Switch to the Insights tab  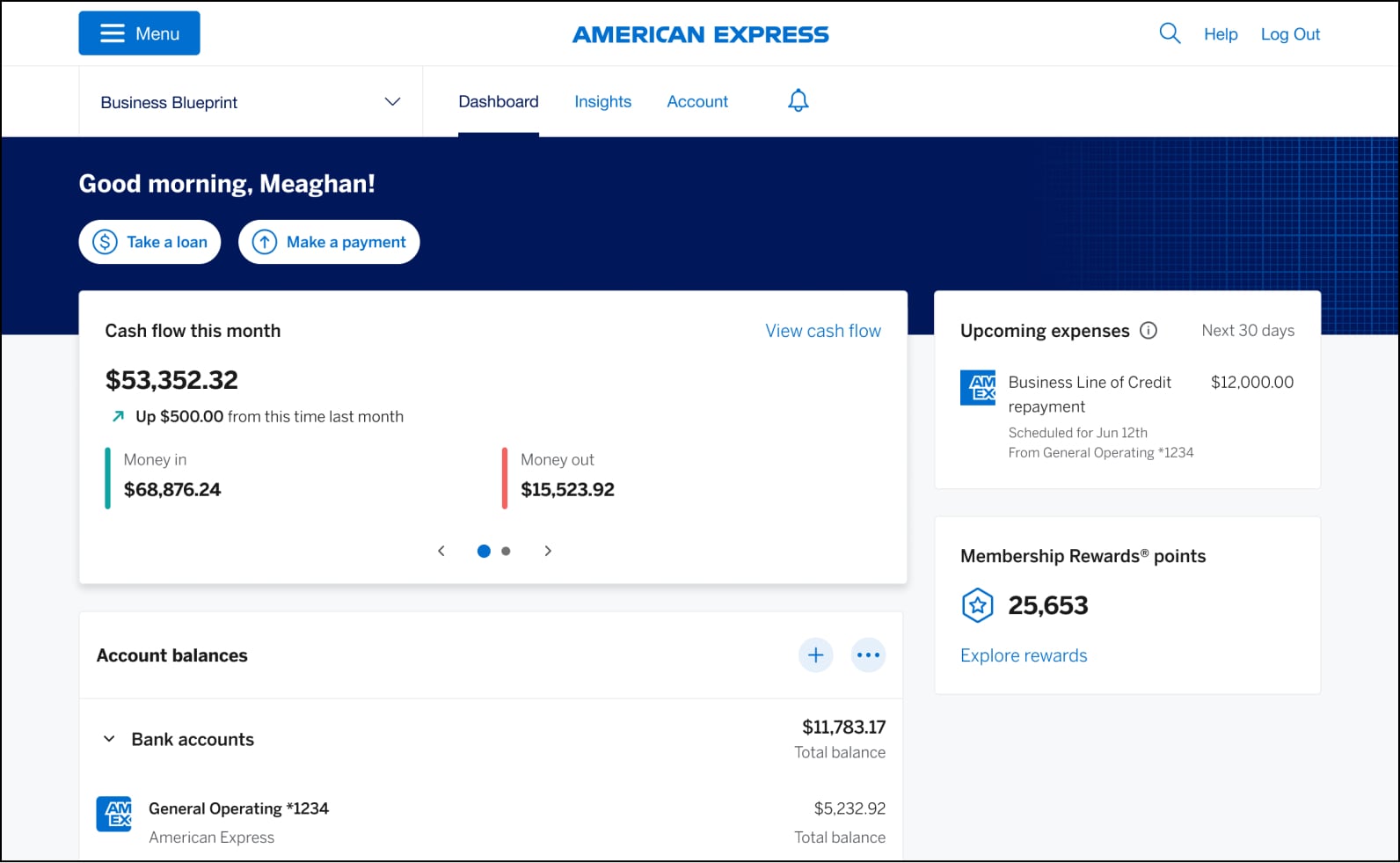[602, 101]
